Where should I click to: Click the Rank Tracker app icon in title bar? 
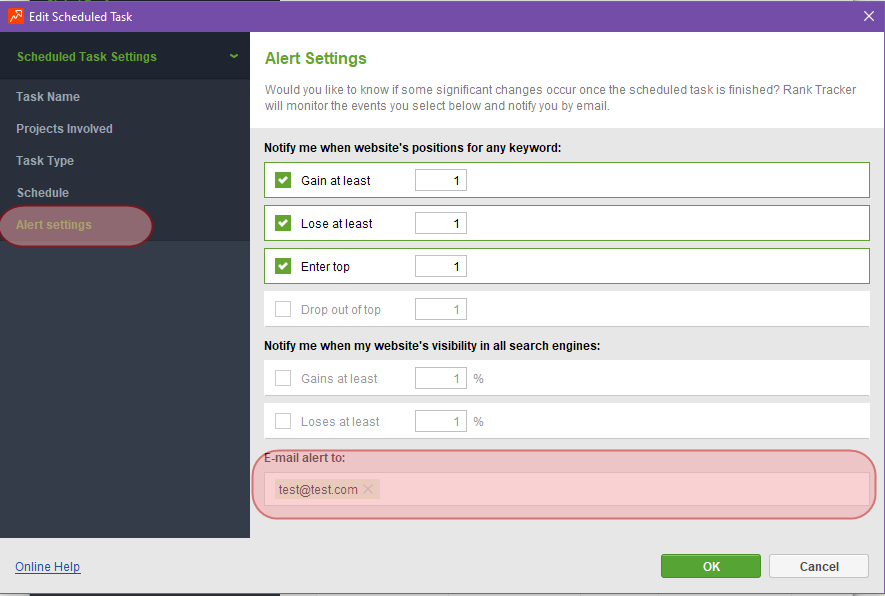[16, 16]
